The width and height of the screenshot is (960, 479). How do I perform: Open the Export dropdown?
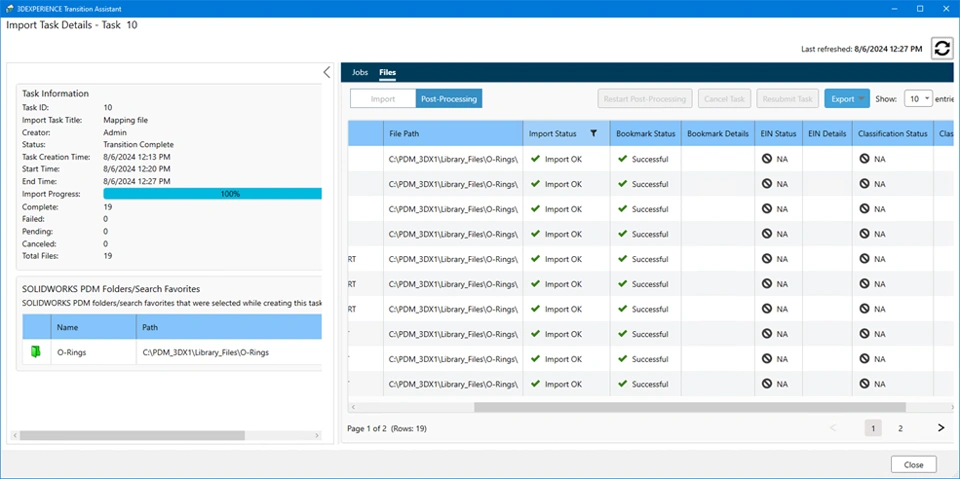tap(847, 98)
